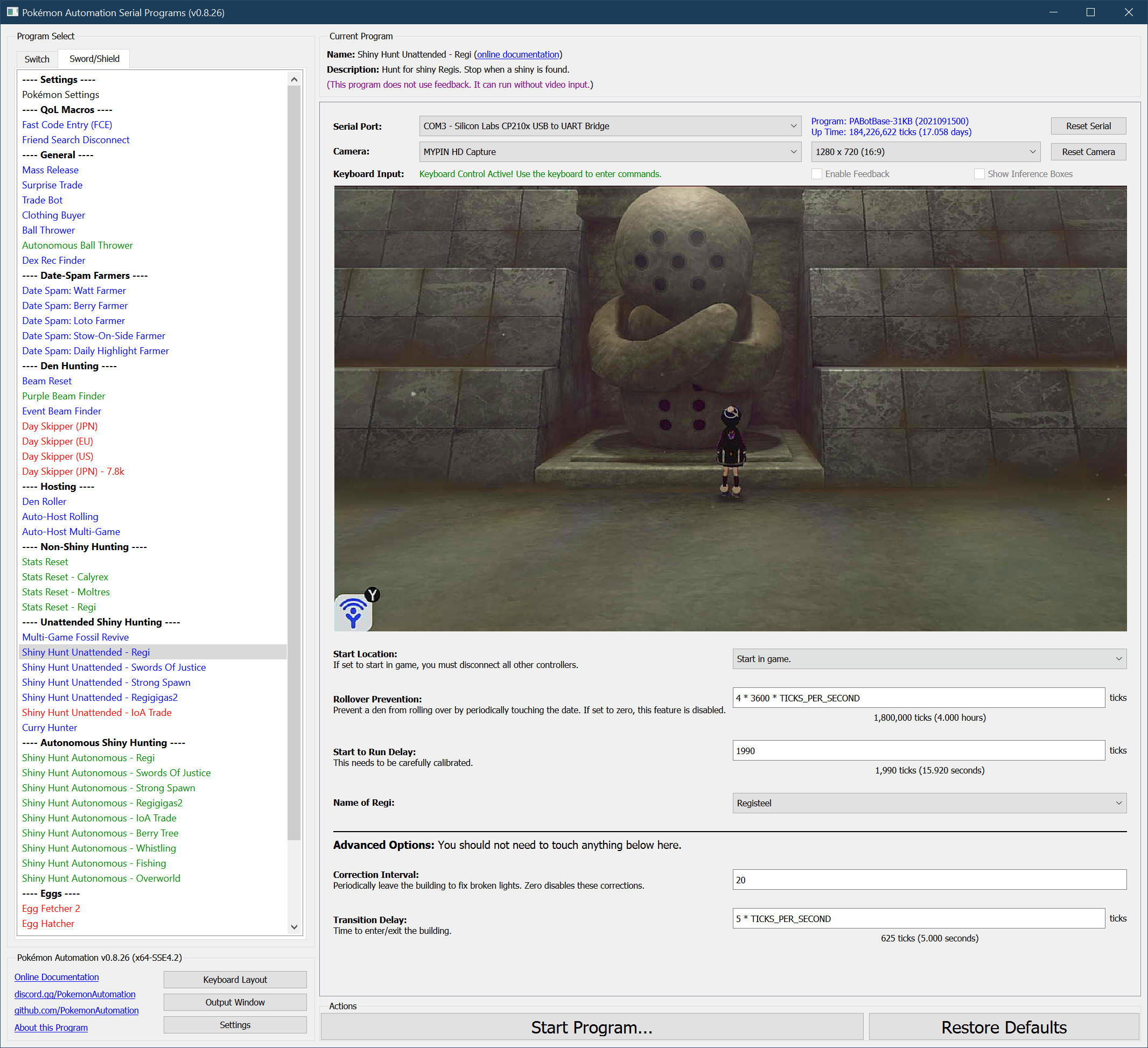Open the online documentation link
1148x1048 pixels.
(x=517, y=55)
